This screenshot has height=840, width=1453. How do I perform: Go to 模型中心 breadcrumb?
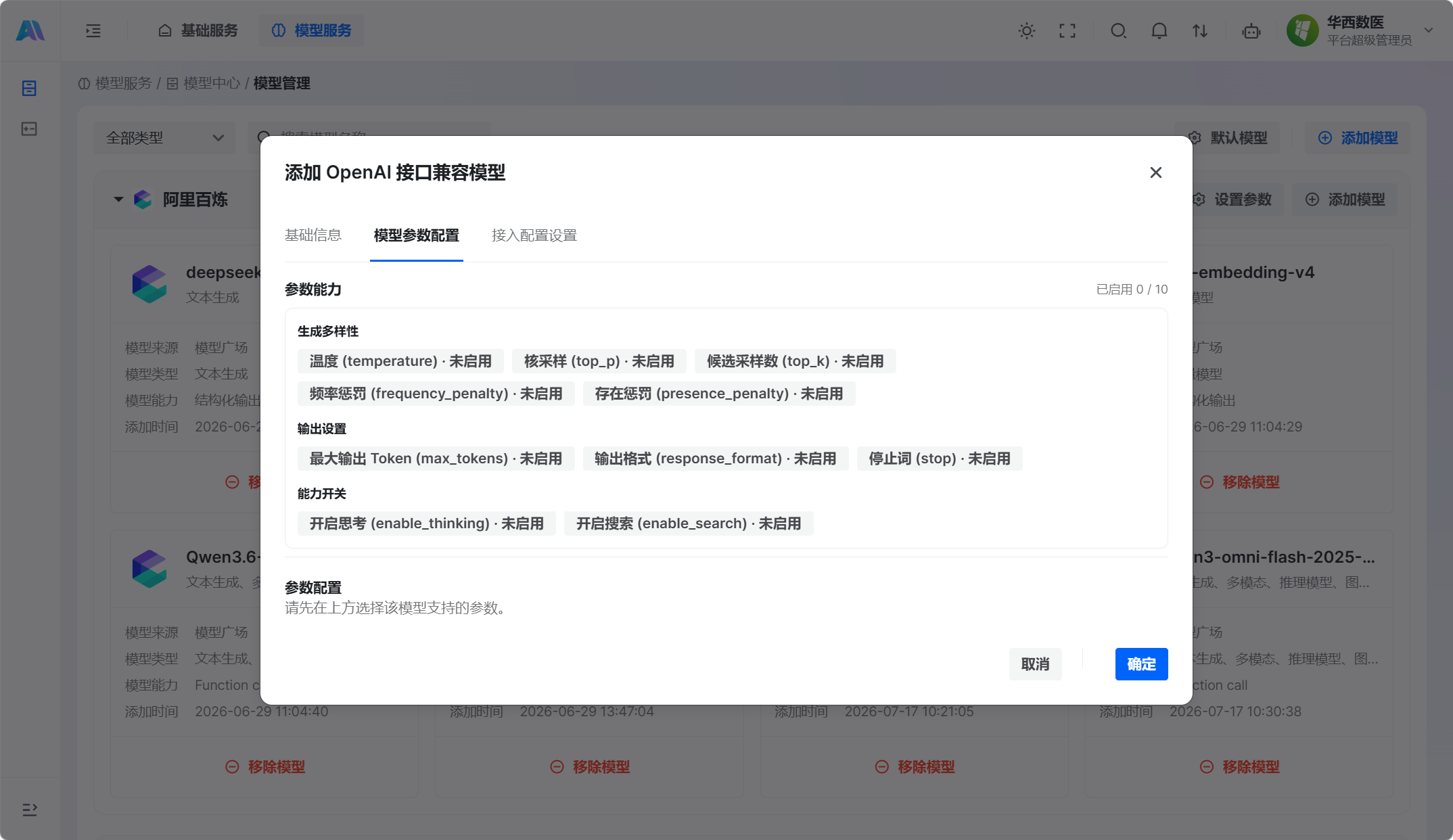[203, 83]
